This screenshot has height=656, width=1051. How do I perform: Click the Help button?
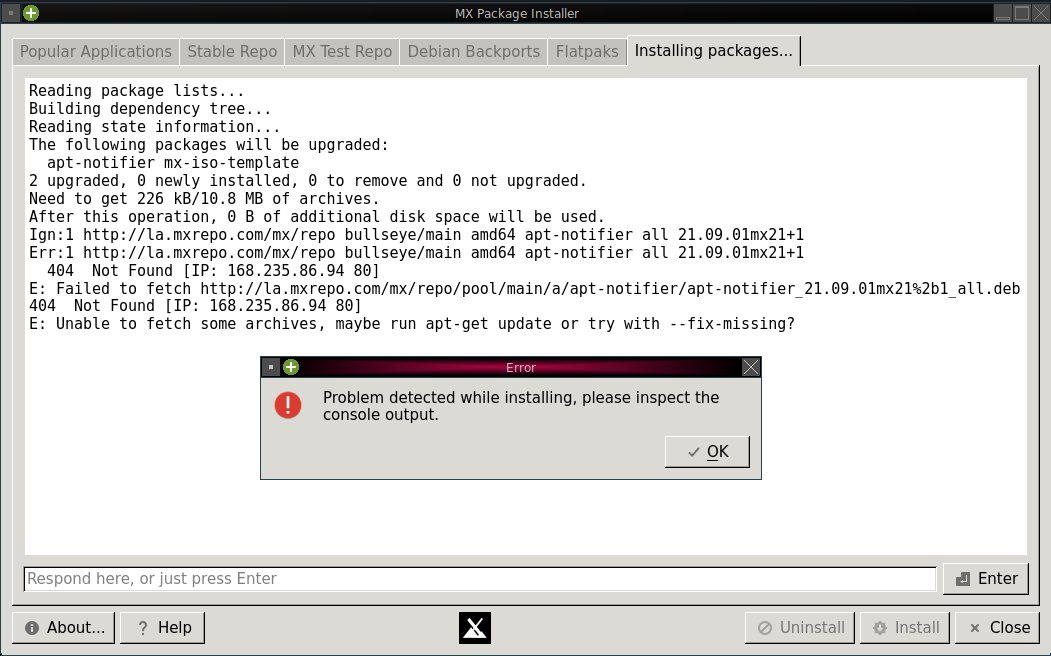coord(162,628)
